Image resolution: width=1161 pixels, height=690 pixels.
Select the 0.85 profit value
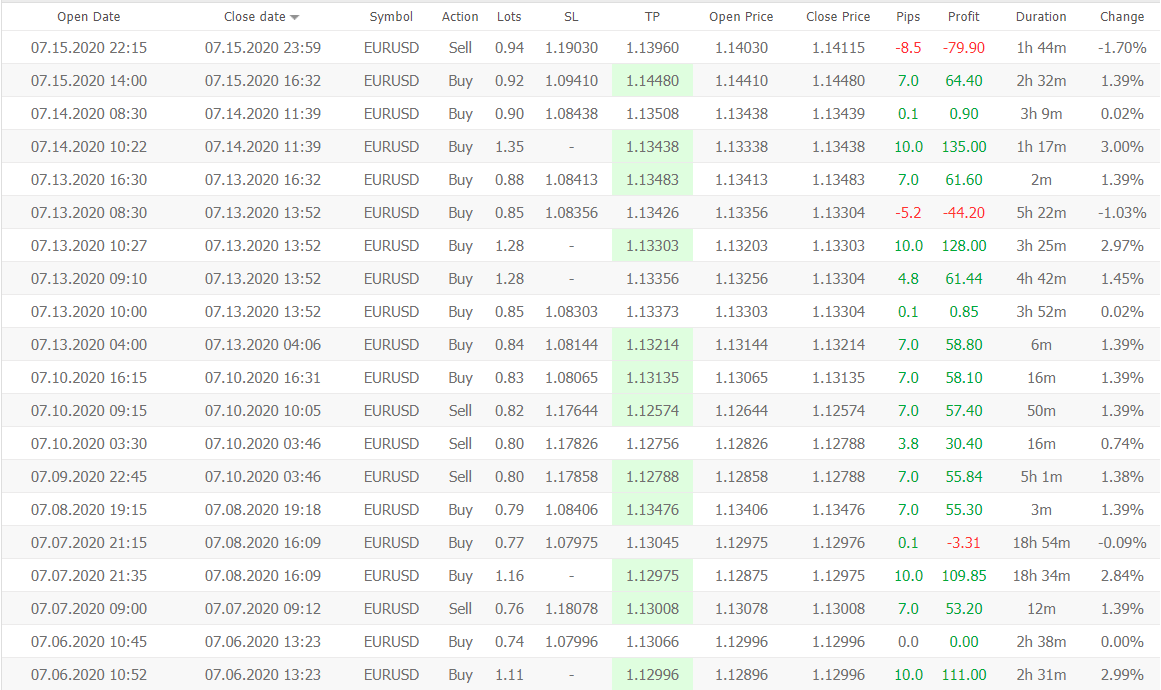click(x=963, y=312)
